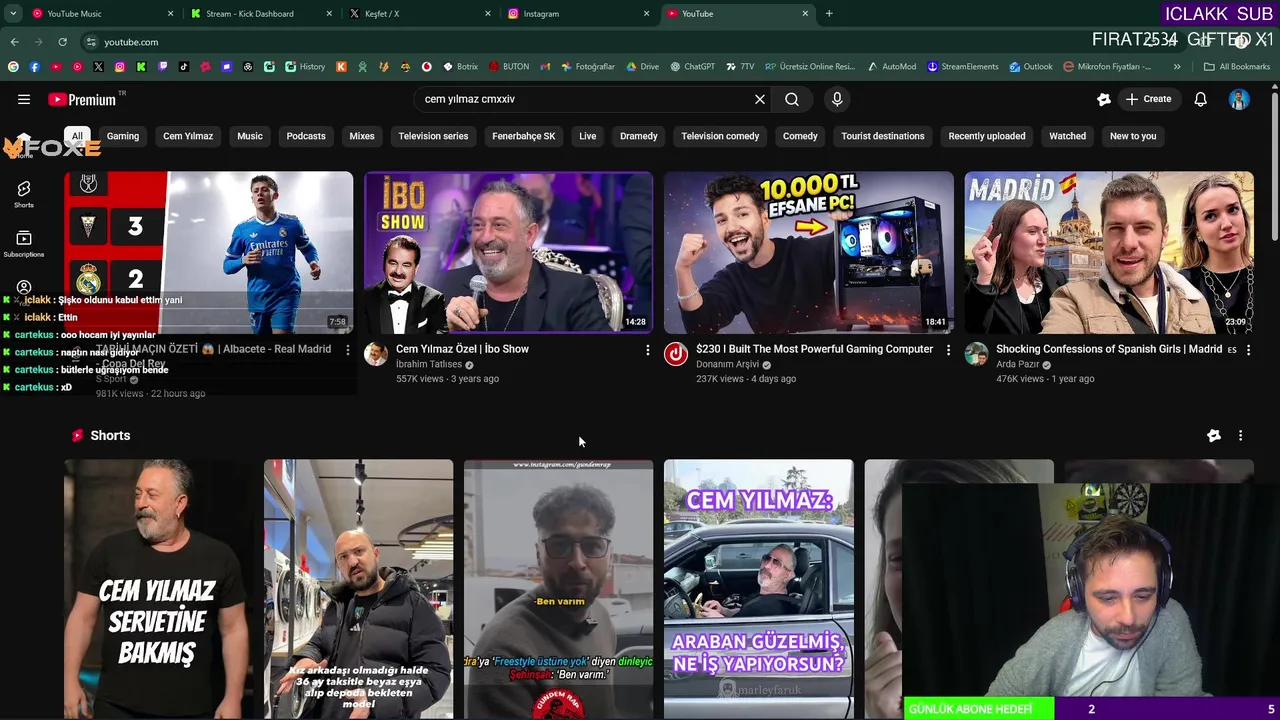Select the Podcasts filter chip
The height and width of the screenshot is (720, 1280).
pyautogui.click(x=306, y=136)
